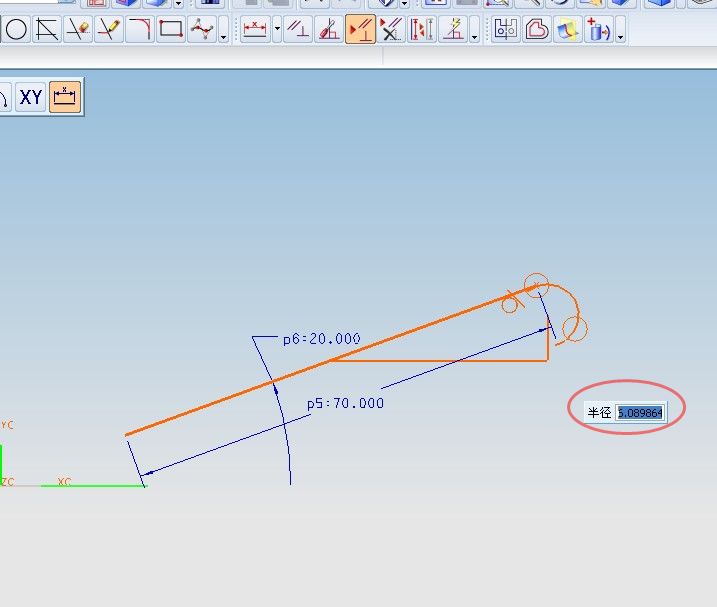Toggle the lightning Inferred Constraints icon
This screenshot has height=607, width=717.
[453, 30]
